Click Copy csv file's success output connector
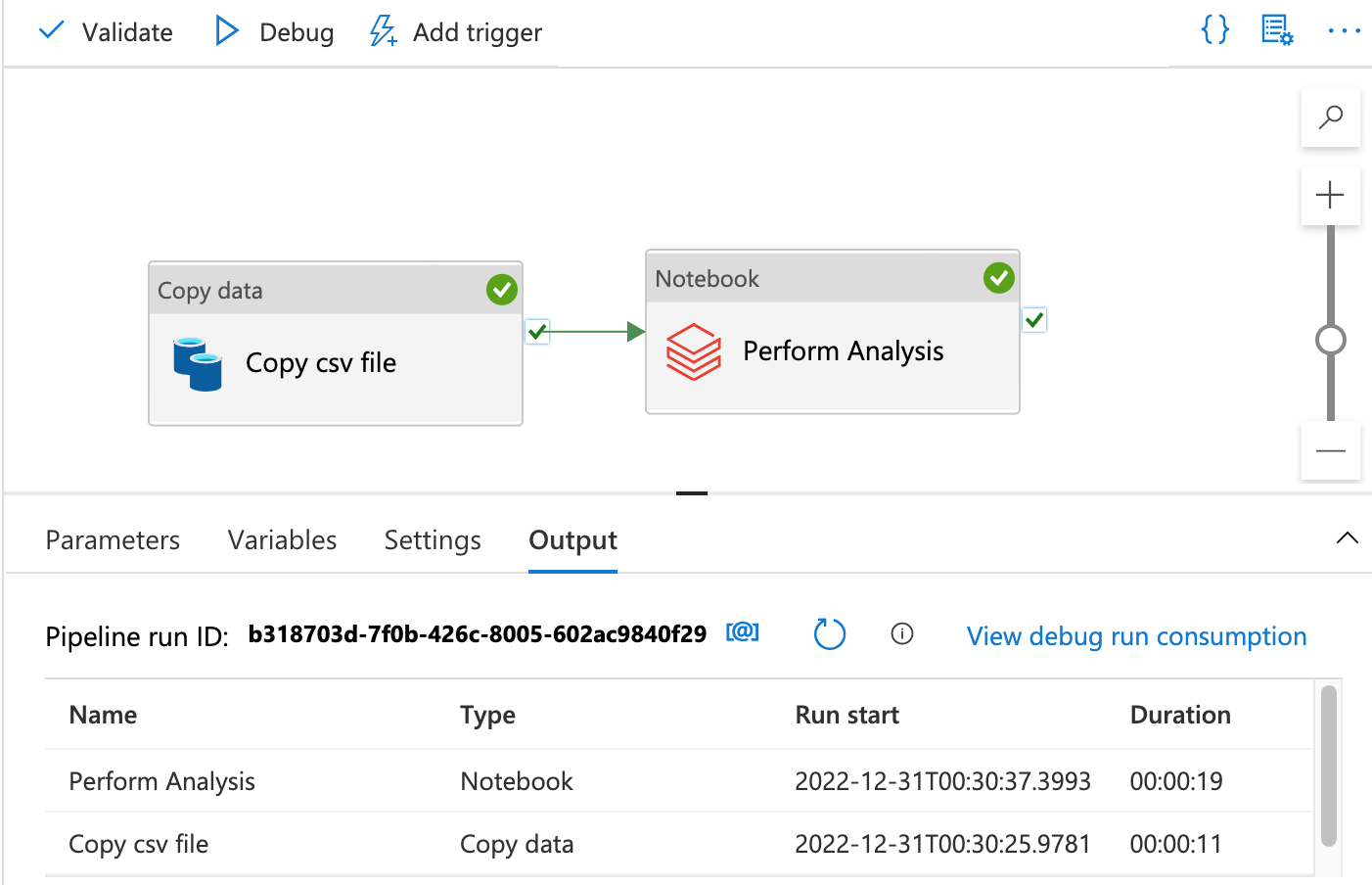This screenshot has height=885, width=1372. coord(537,332)
